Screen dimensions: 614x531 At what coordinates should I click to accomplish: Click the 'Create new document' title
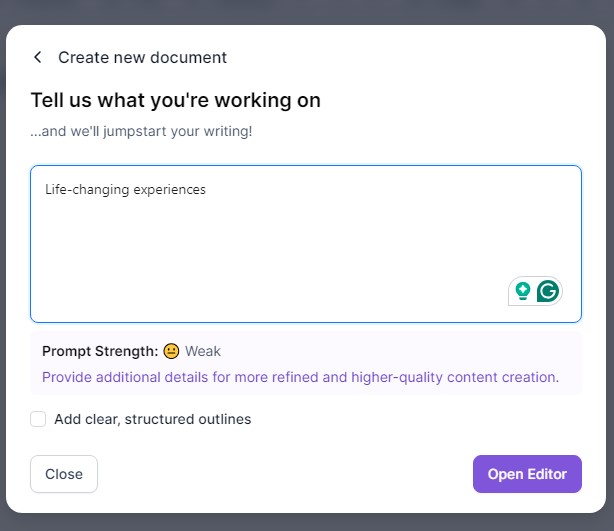[x=143, y=57]
